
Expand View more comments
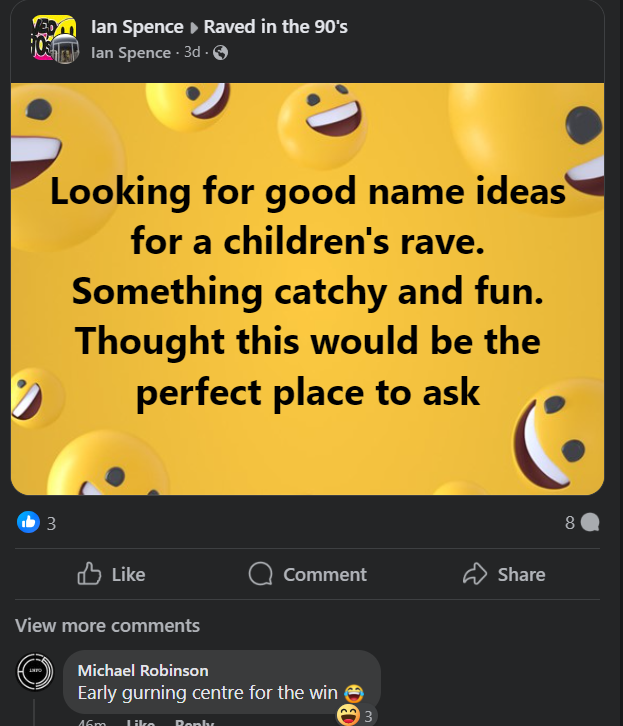coord(107,626)
